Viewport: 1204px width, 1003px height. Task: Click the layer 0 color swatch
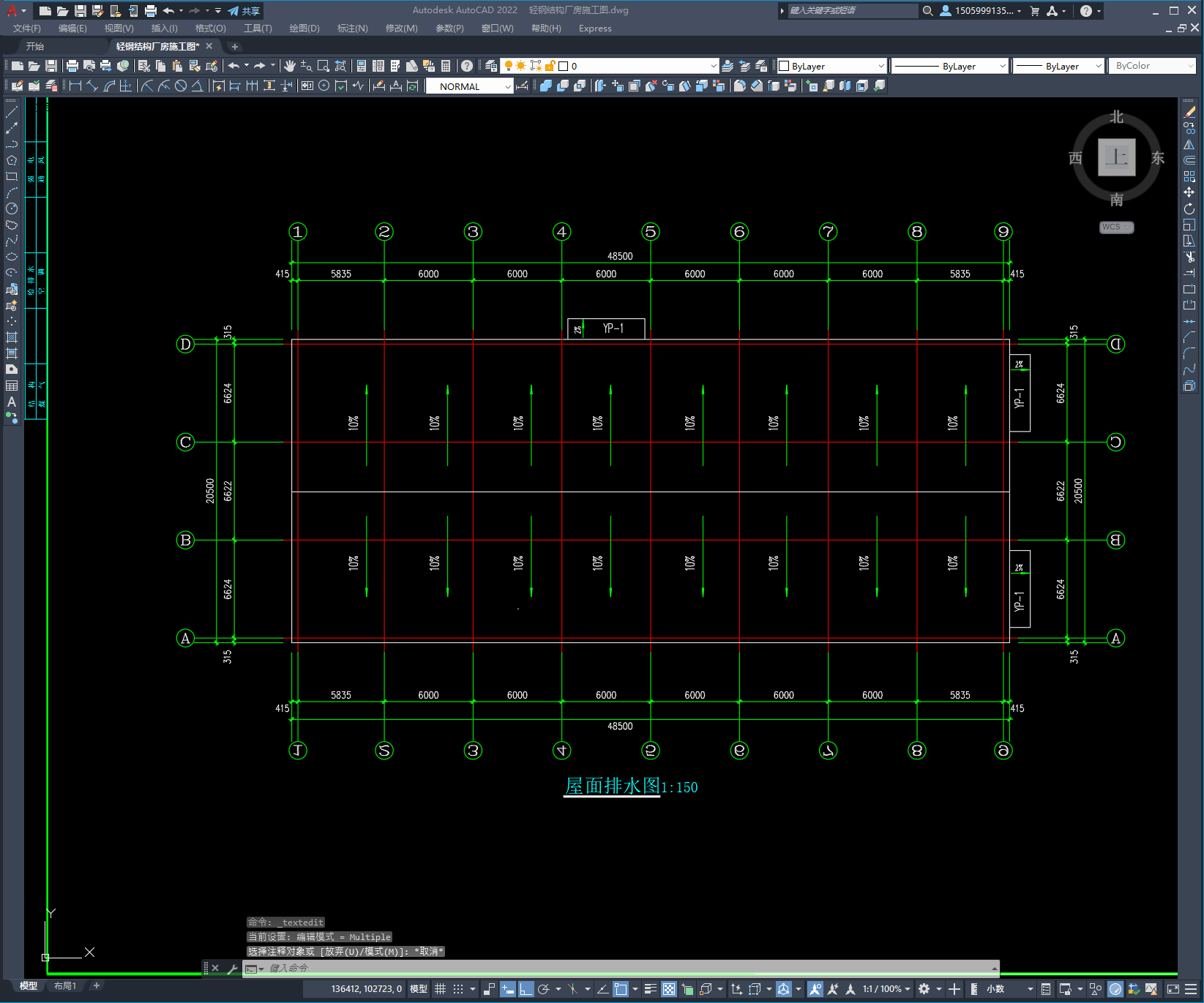[x=564, y=66]
